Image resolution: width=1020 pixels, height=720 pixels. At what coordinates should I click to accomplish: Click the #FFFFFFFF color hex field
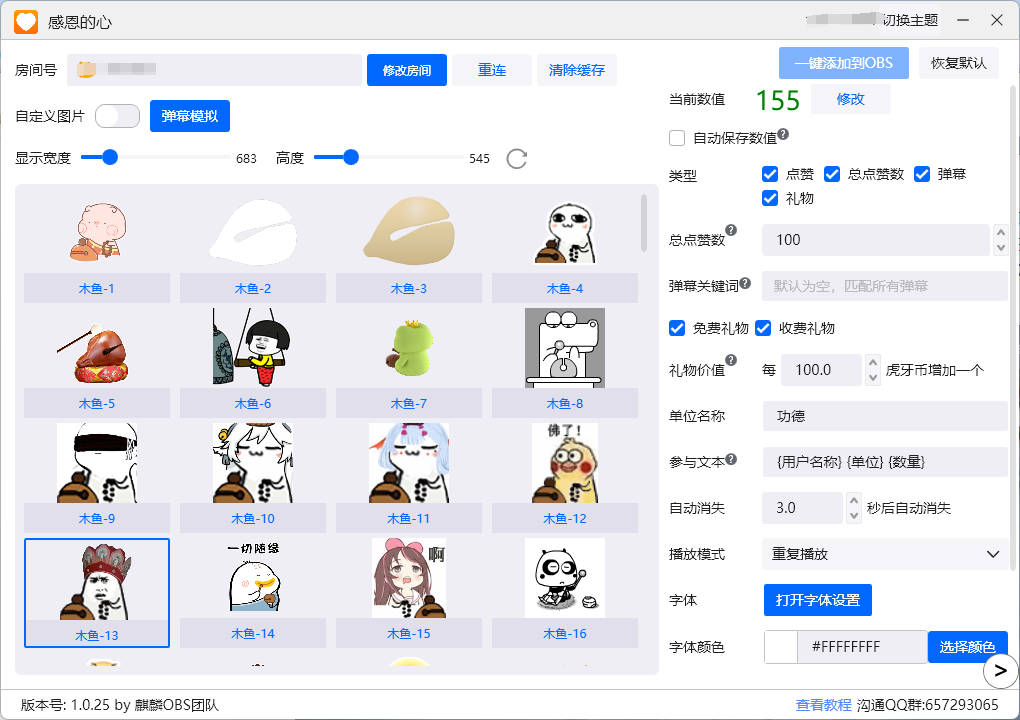pyautogui.click(x=863, y=647)
